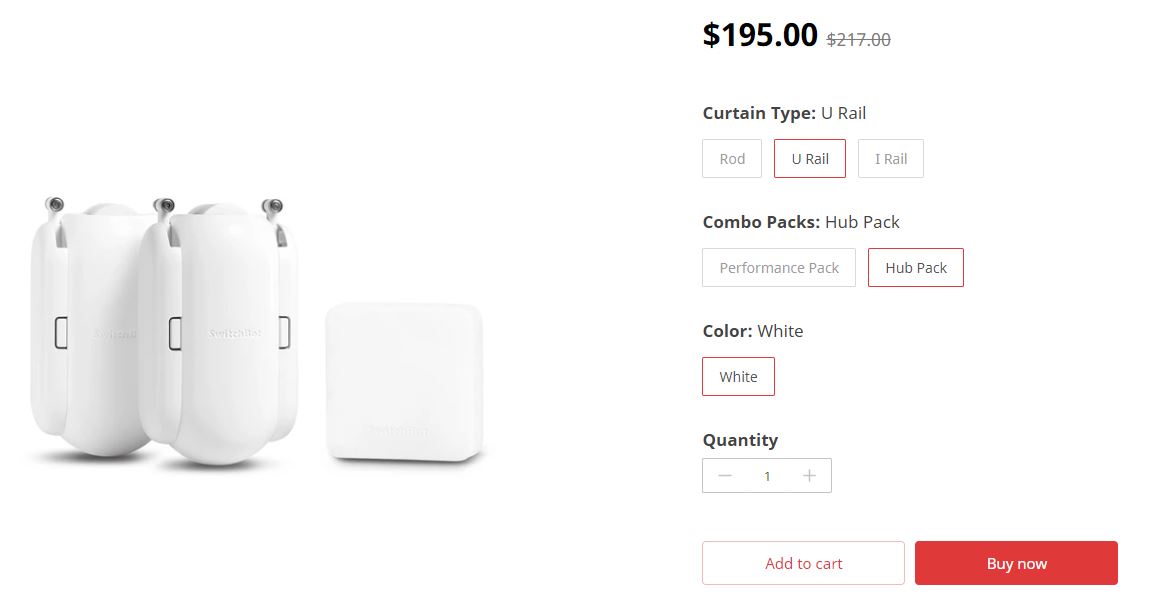Click the Curtain Type label

click(x=759, y=113)
